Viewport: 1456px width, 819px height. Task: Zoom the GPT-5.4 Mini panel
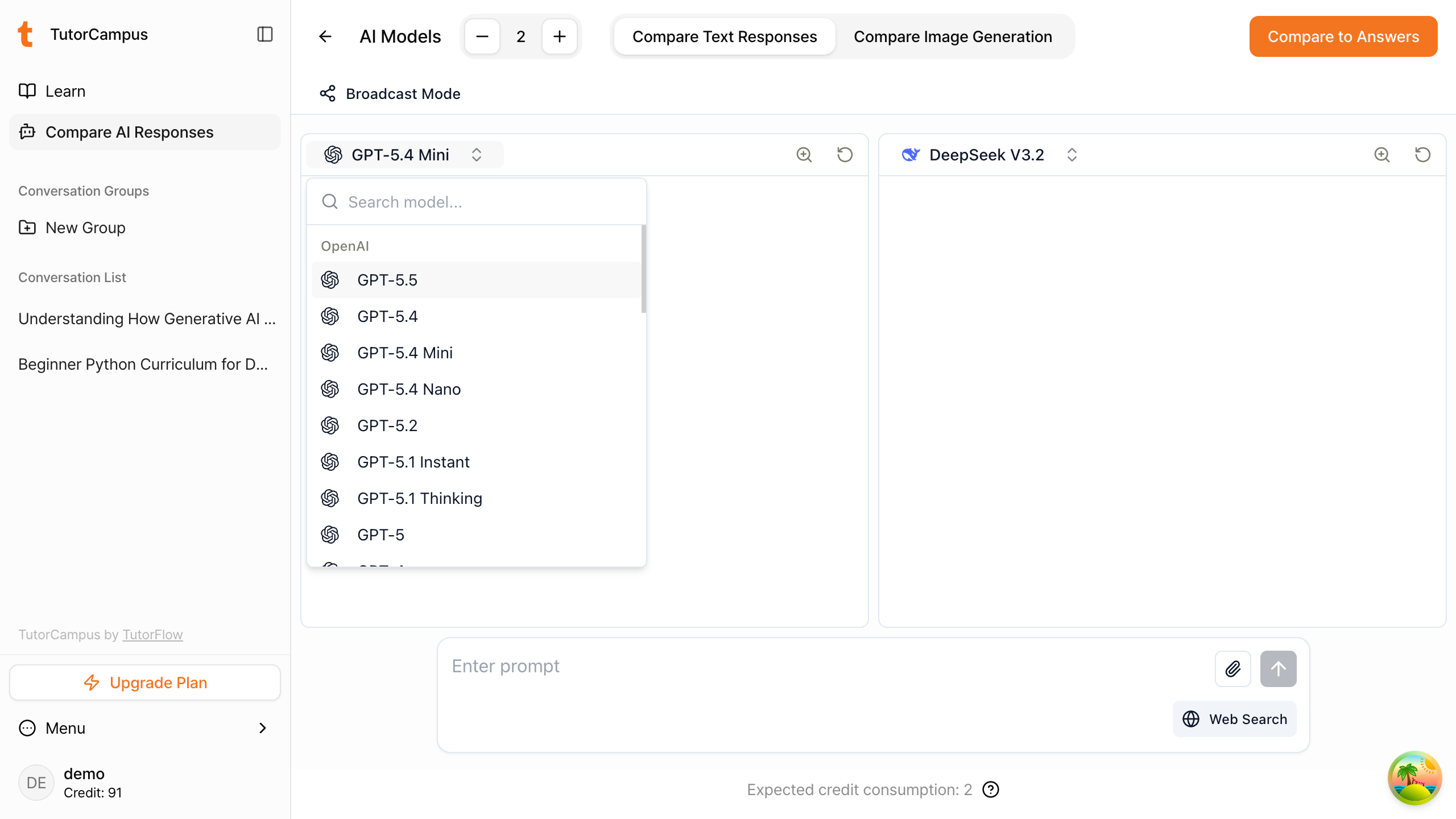tap(804, 155)
